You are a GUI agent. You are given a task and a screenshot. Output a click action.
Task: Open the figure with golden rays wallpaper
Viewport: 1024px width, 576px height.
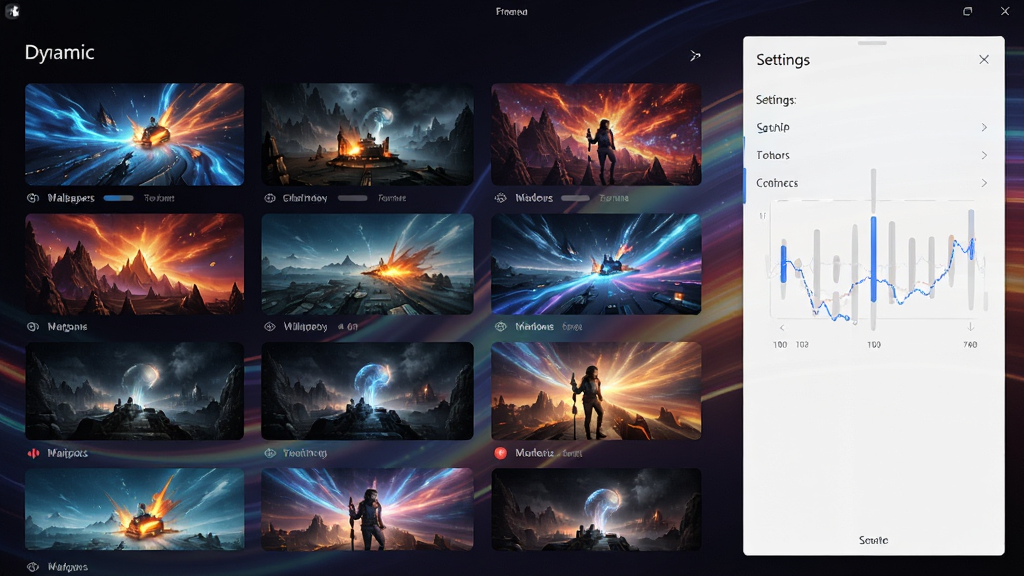(x=596, y=391)
